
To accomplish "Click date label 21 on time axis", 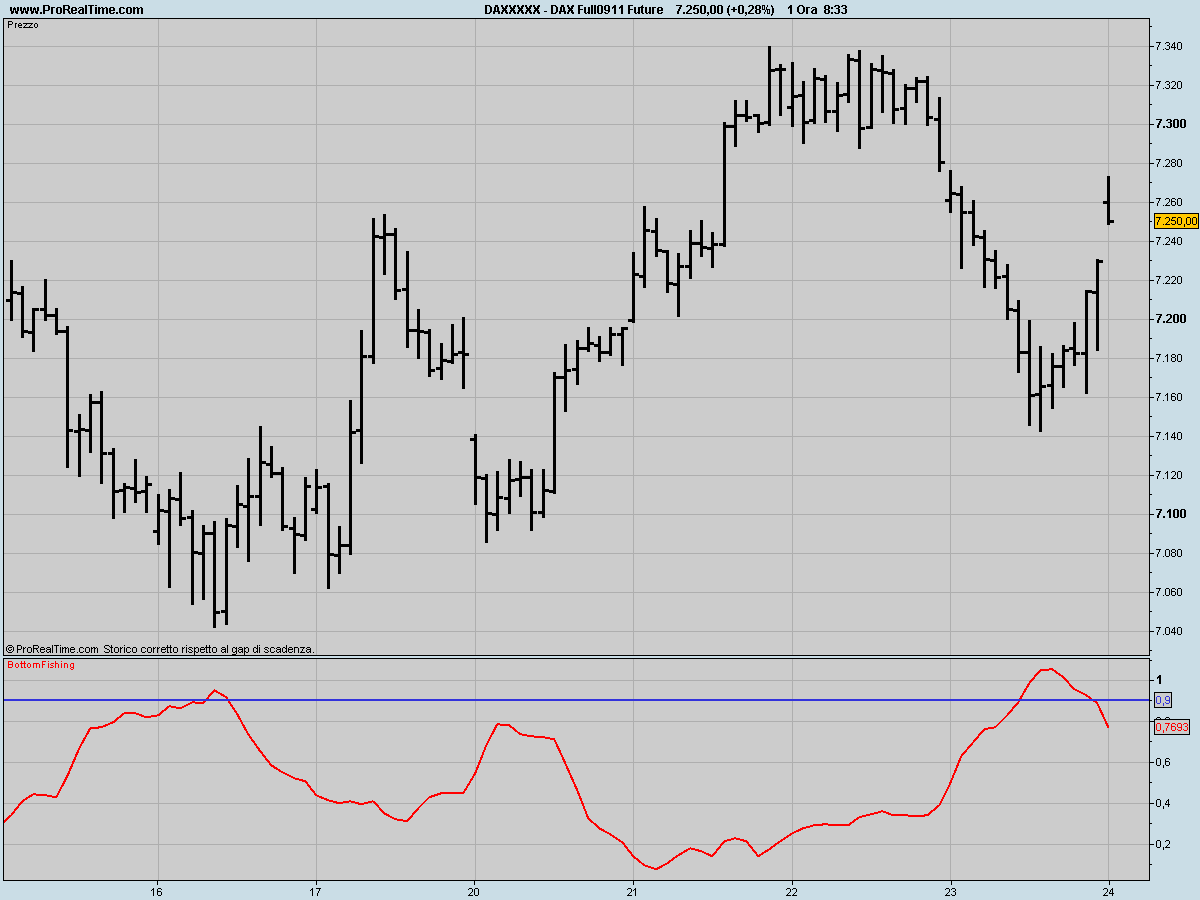I will click(633, 890).
